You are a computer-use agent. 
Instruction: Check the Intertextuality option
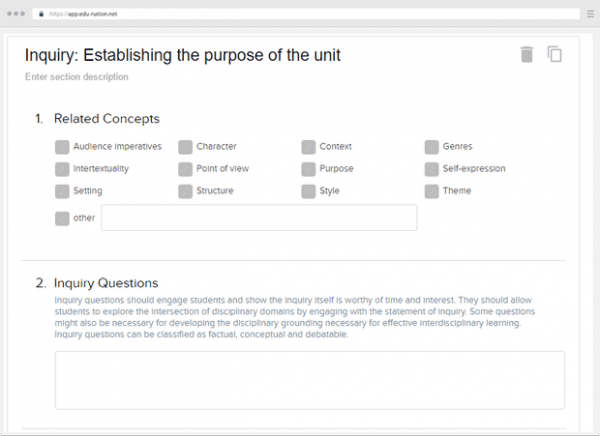[x=63, y=169]
